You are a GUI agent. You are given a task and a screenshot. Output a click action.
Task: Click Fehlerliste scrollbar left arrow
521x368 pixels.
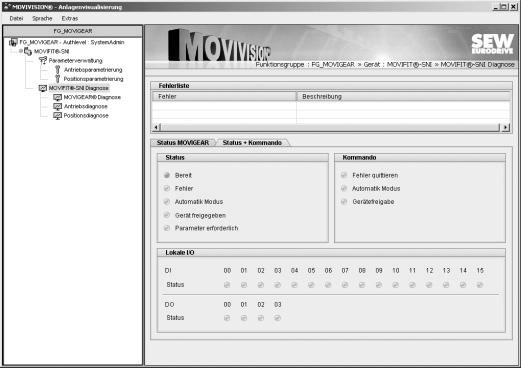(156, 127)
